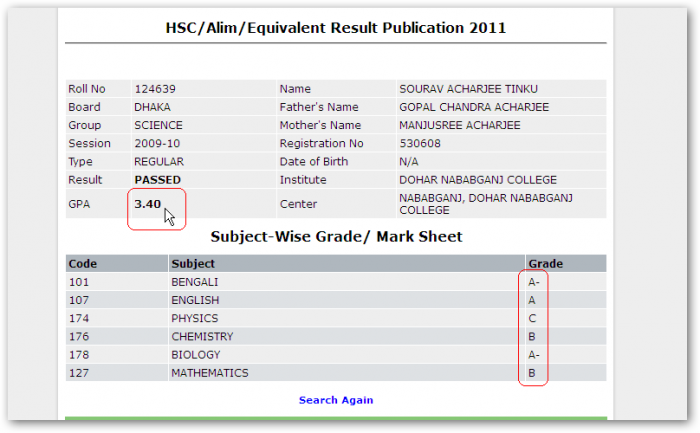Click the type value REGULAR
This screenshot has width=700, height=433.
click(x=159, y=162)
